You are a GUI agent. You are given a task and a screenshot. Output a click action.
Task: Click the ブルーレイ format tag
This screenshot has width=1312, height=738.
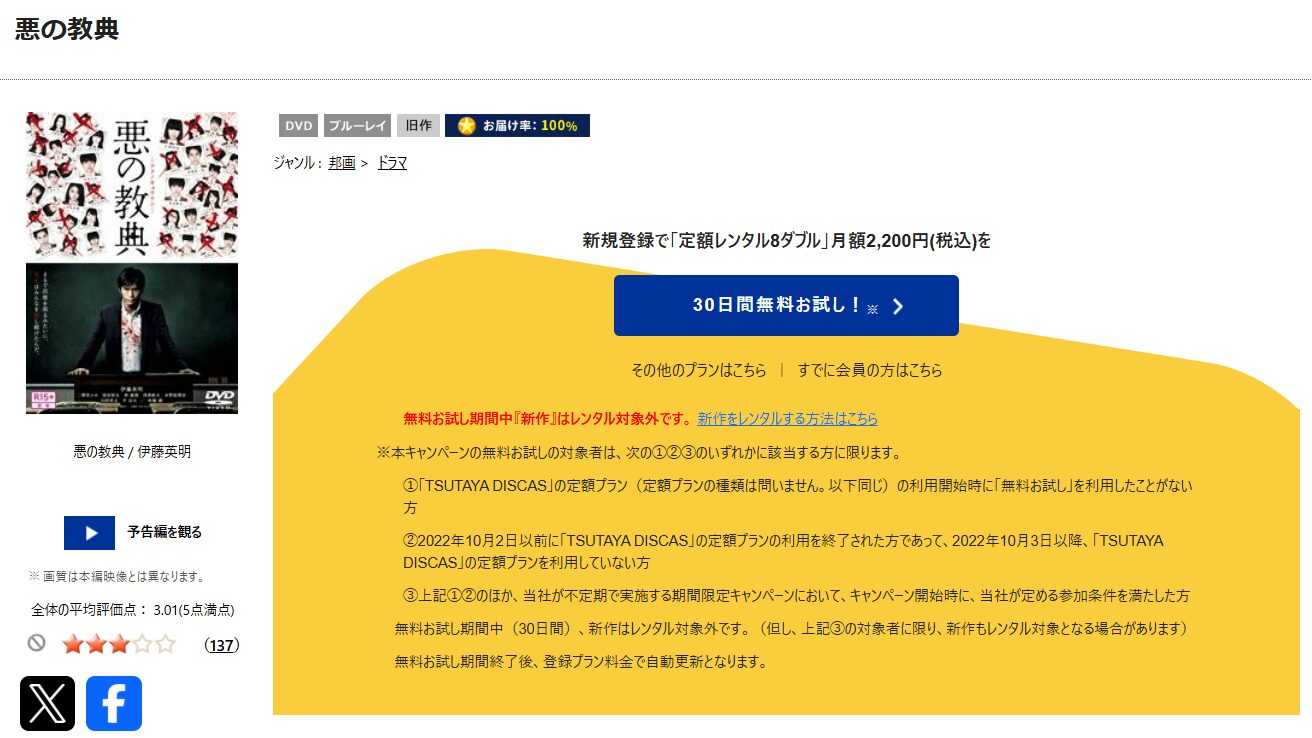pos(357,126)
